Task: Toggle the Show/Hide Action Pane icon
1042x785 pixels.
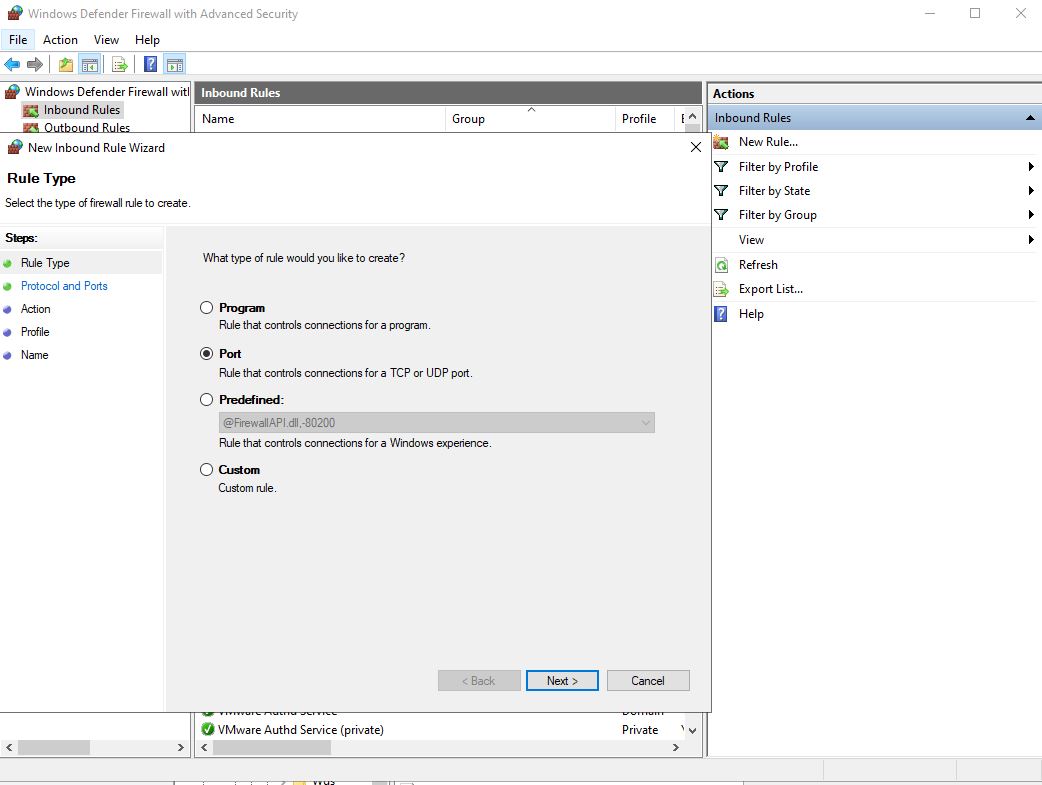Action: [x=175, y=65]
